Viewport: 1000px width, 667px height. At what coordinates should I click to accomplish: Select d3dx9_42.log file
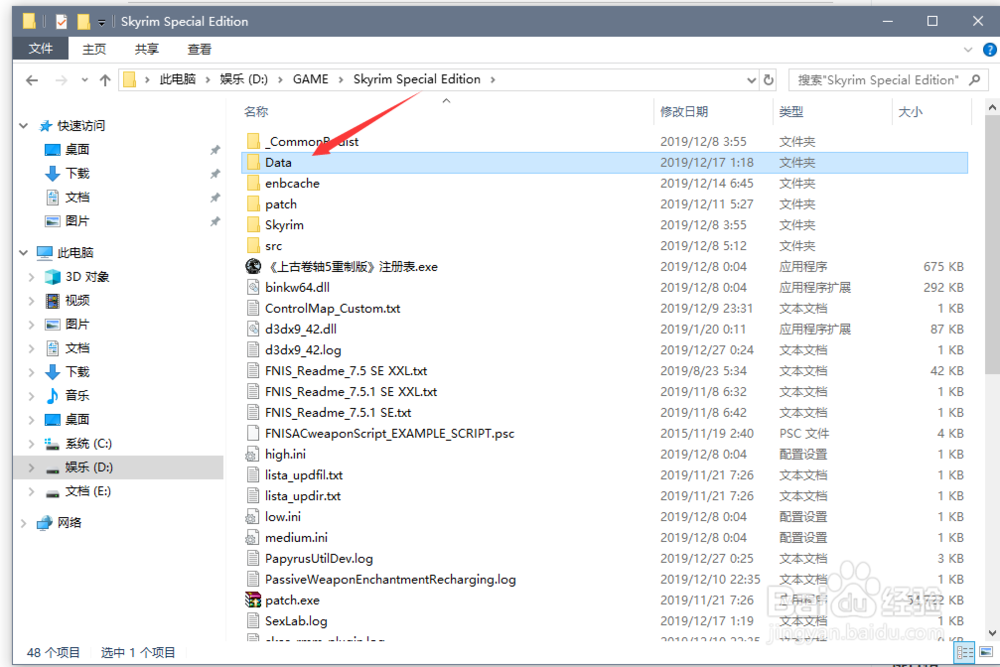pos(303,350)
